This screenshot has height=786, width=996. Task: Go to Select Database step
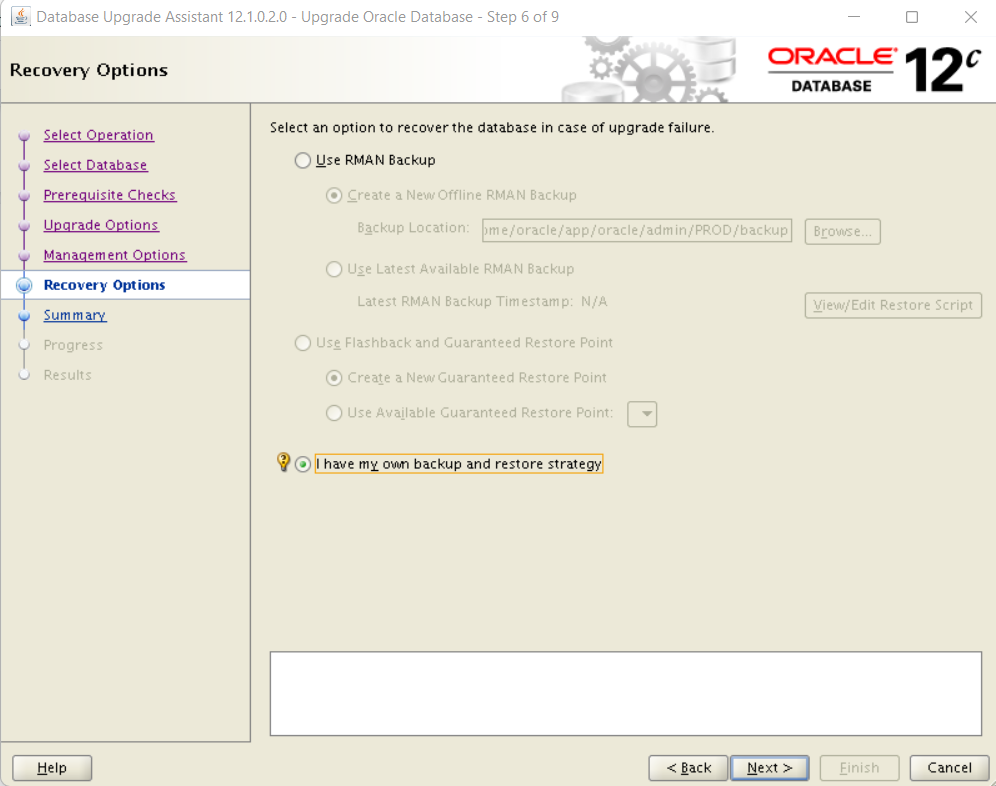tap(95, 165)
